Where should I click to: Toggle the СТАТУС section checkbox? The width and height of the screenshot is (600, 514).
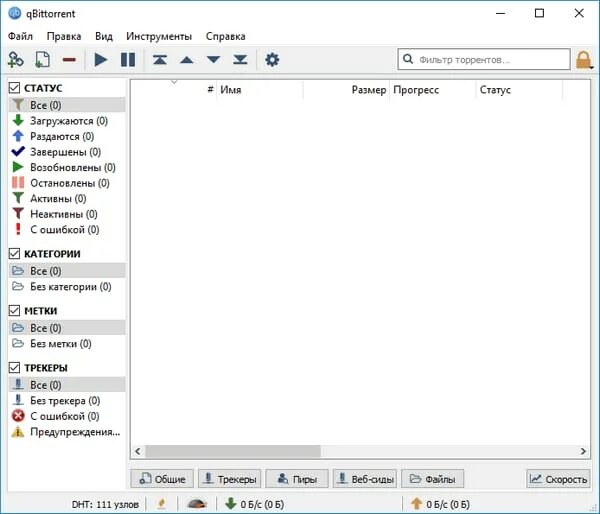(x=15, y=88)
